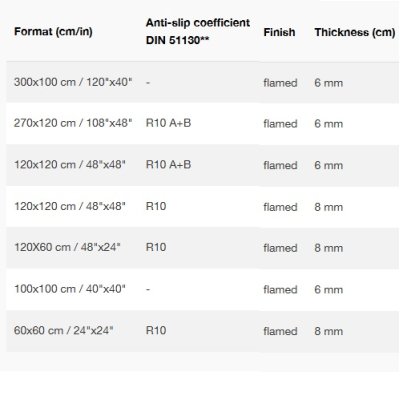Screen dimensions: 400x400
Task: Click R10 A+B in the 270x120 row
Action: tap(168, 123)
